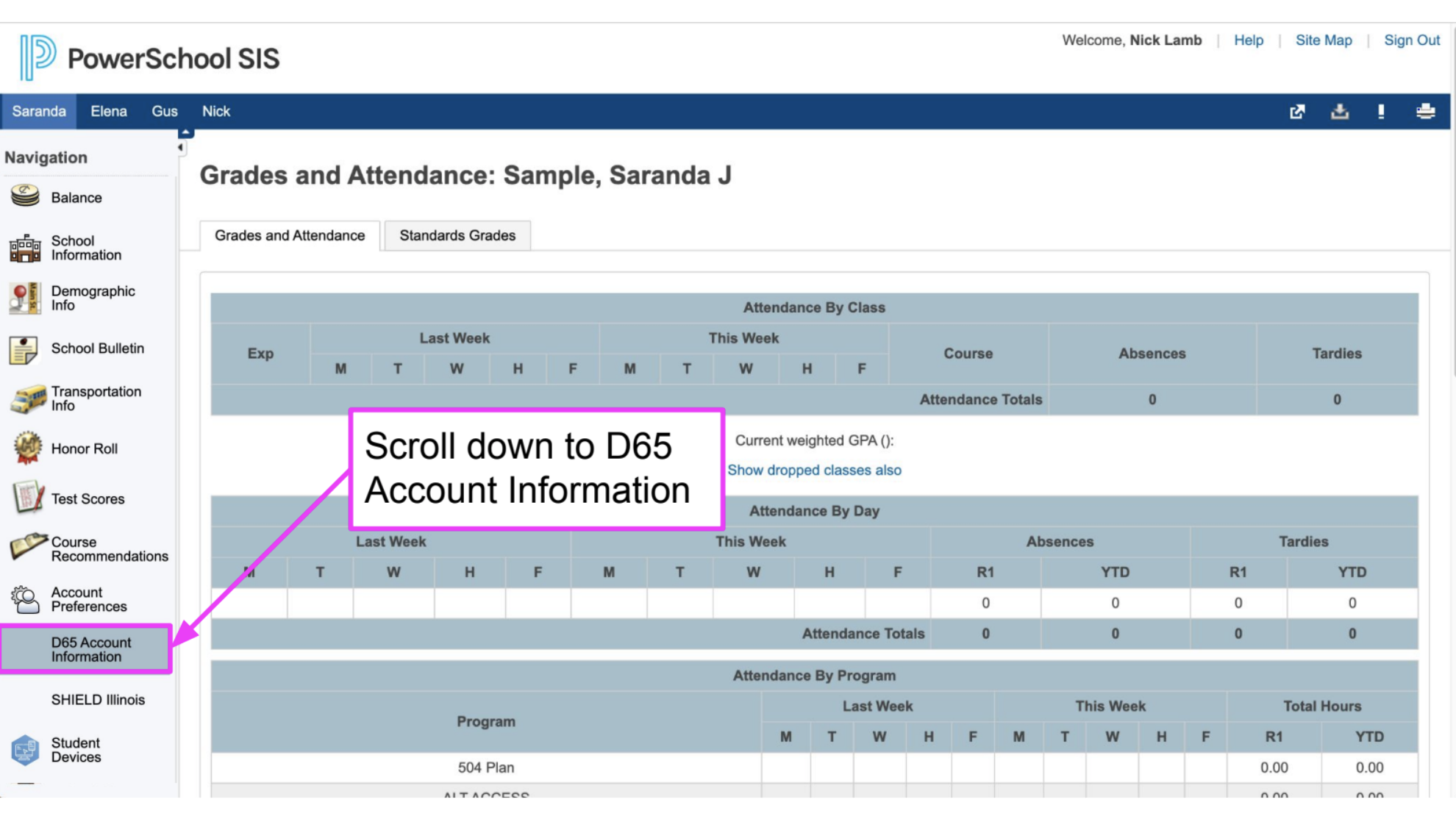This screenshot has width=1456, height=819.
Task: Click the School Bulletin icon
Action: [24, 349]
